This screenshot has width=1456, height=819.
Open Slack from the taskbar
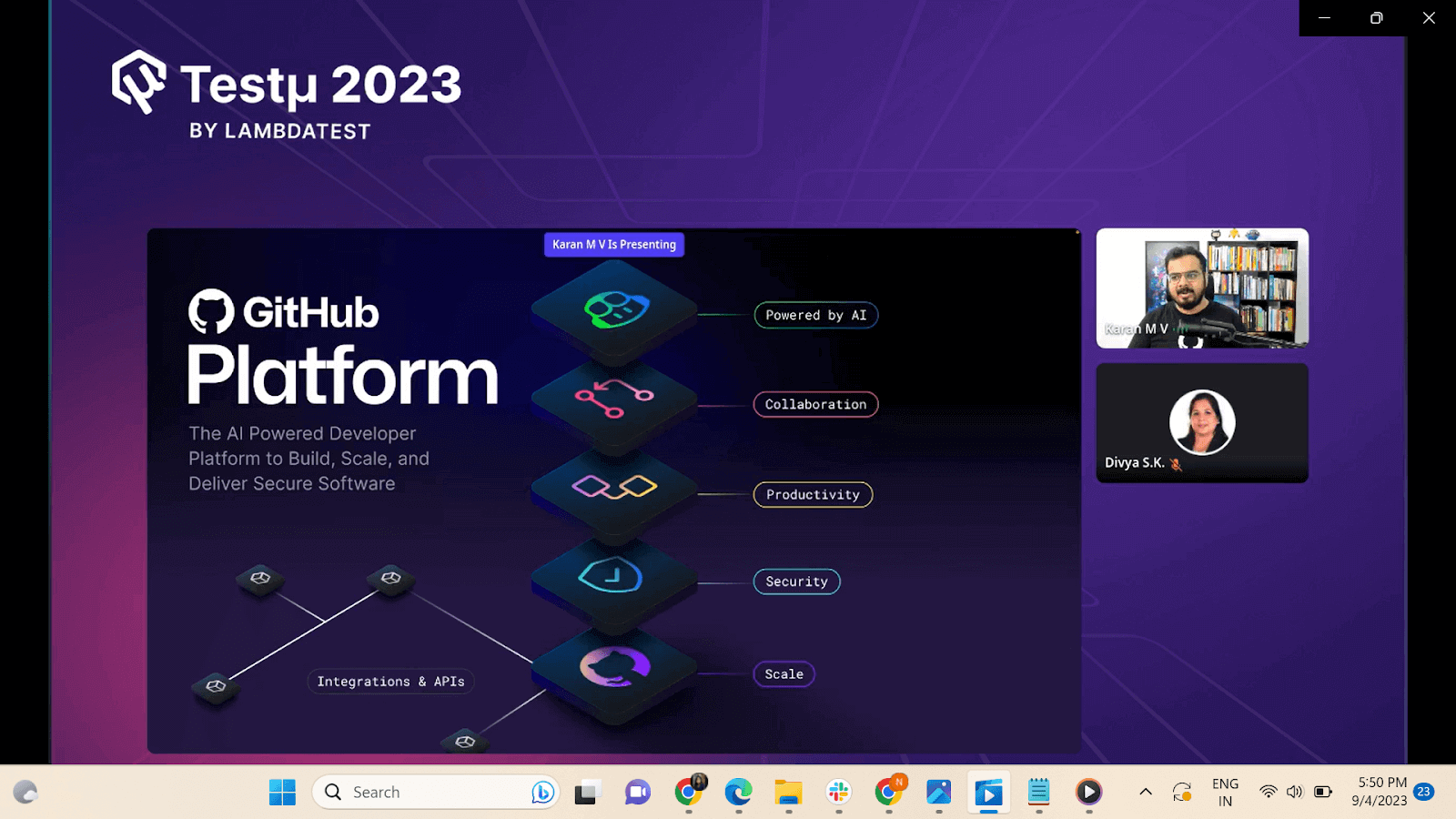pos(838,793)
